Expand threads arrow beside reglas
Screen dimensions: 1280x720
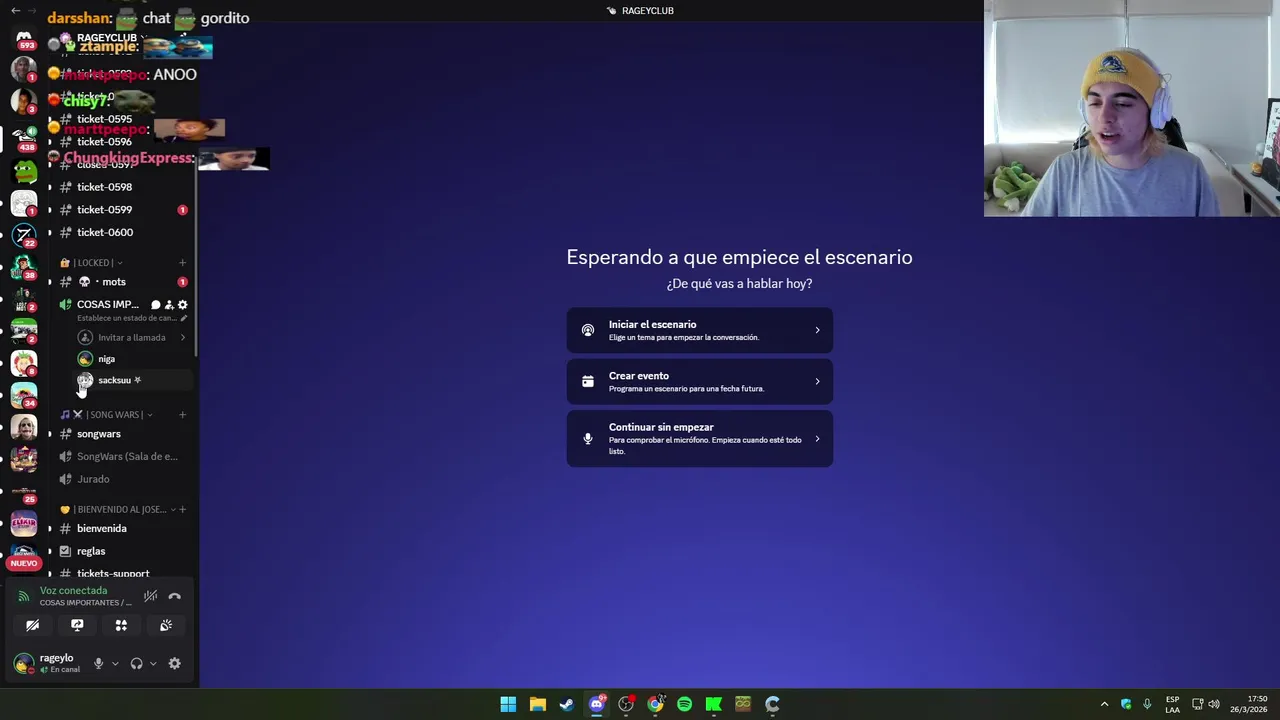coord(50,551)
